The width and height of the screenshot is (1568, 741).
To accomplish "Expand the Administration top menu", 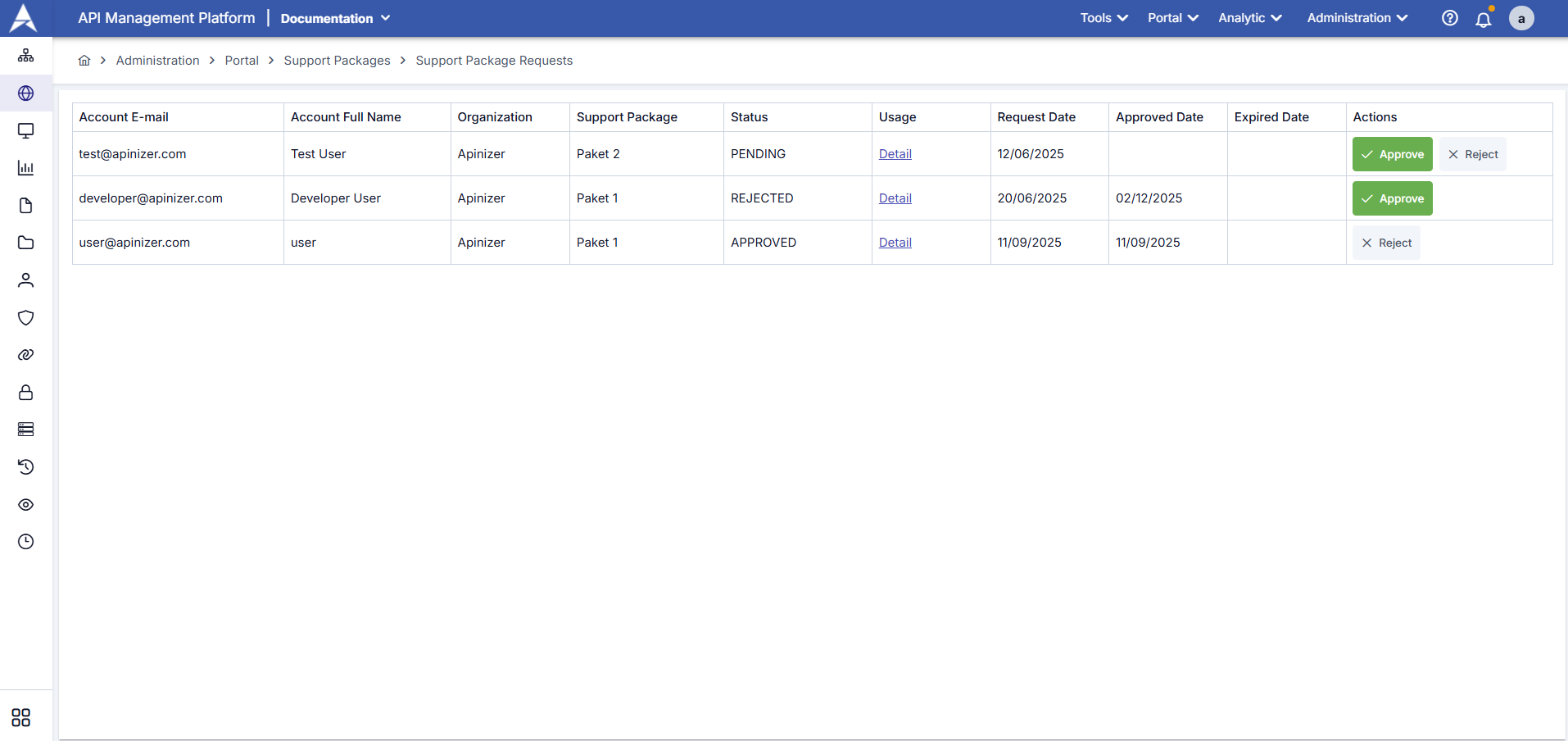I will click(1357, 18).
